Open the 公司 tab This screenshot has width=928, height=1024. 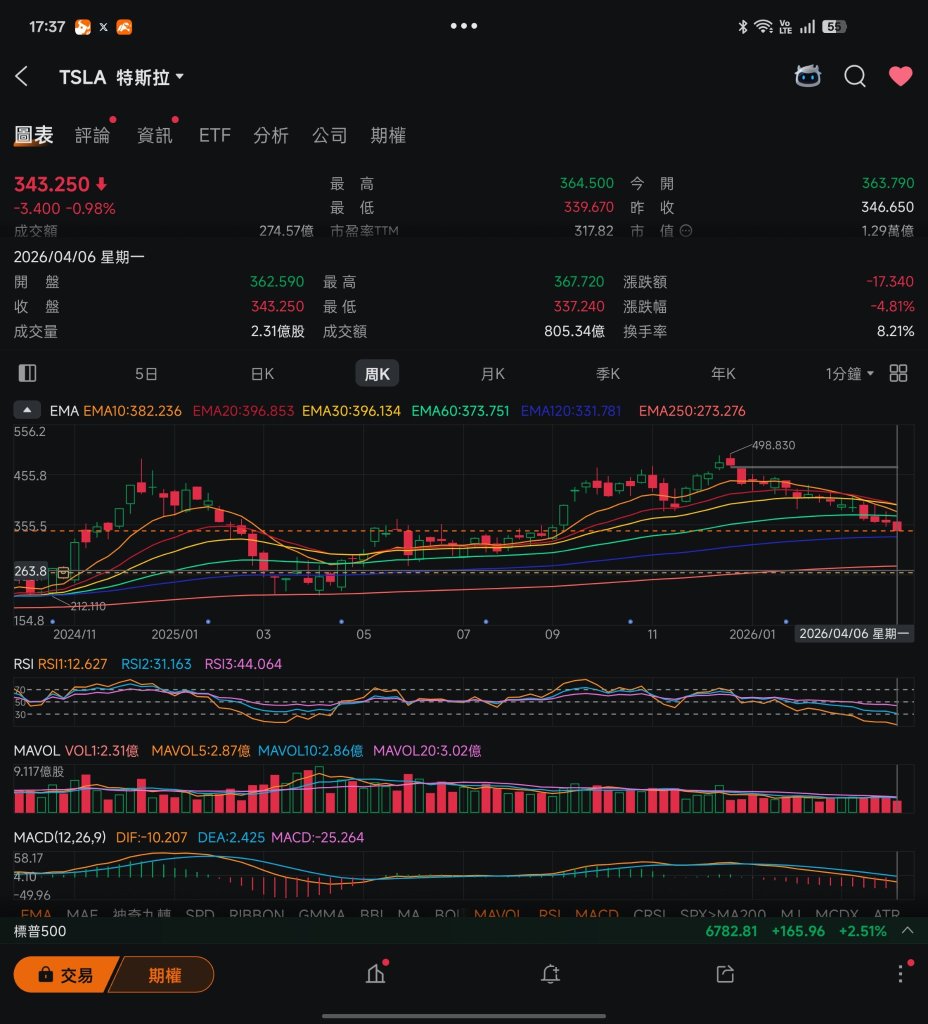[x=329, y=135]
